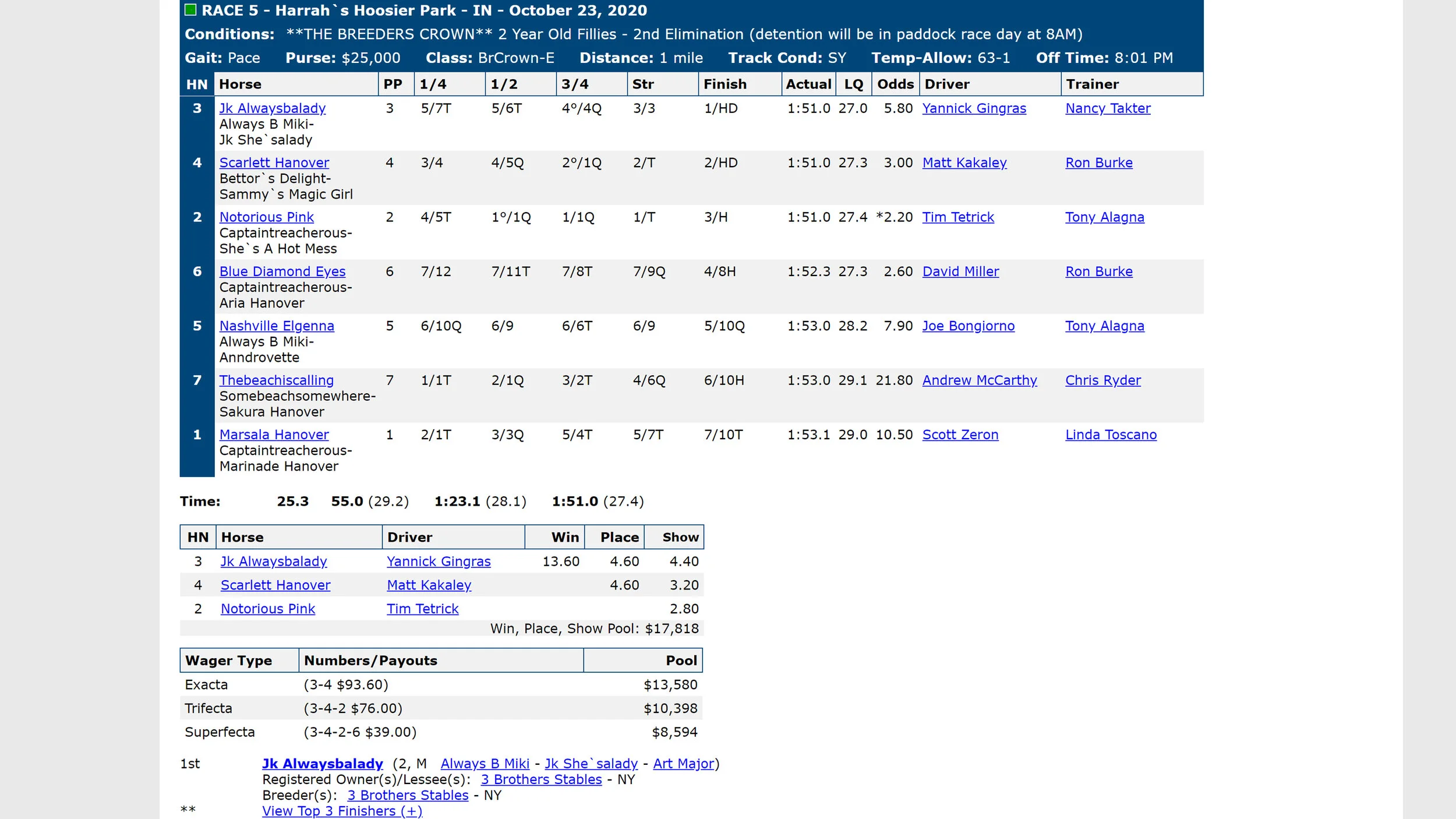Open 3 Brothers Stables owner link
This screenshot has width=1456, height=819.
coord(541,779)
